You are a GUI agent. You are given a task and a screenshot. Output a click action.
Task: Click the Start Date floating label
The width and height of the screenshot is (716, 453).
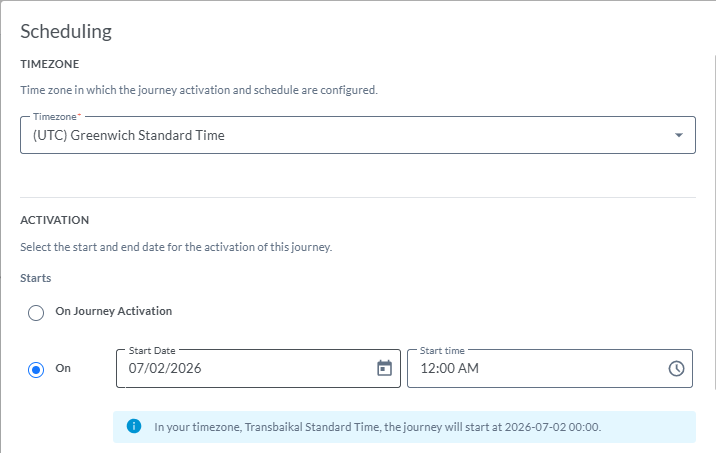point(152,350)
